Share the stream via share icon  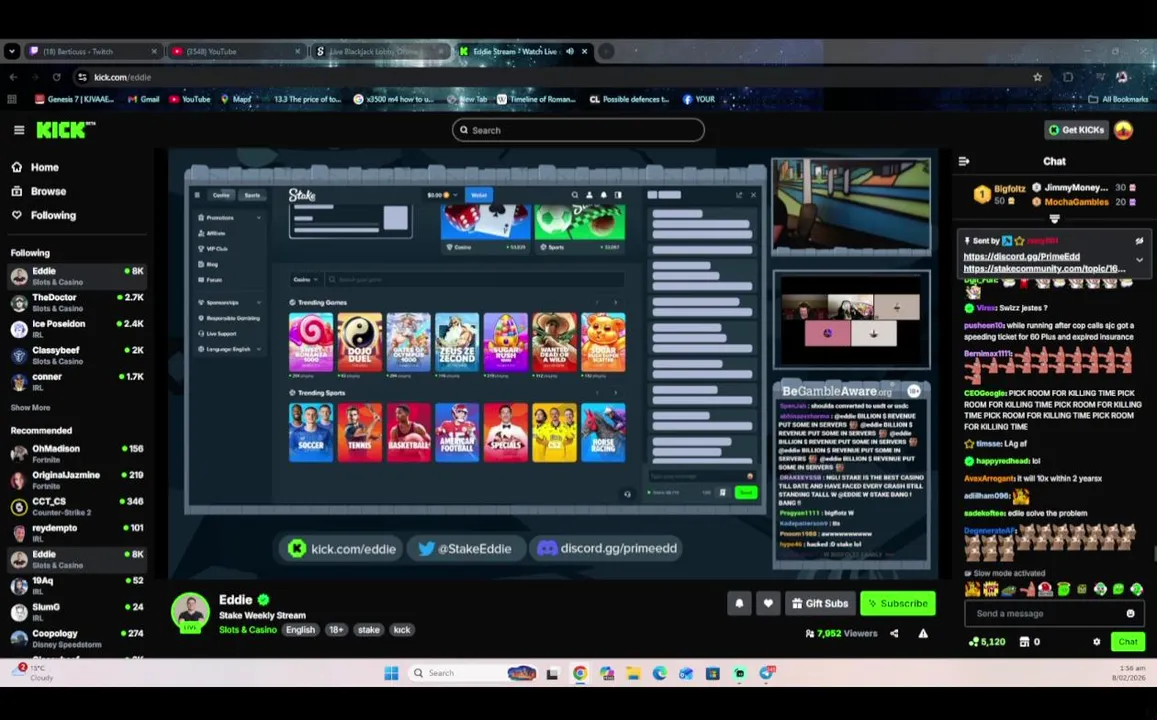click(894, 633)
